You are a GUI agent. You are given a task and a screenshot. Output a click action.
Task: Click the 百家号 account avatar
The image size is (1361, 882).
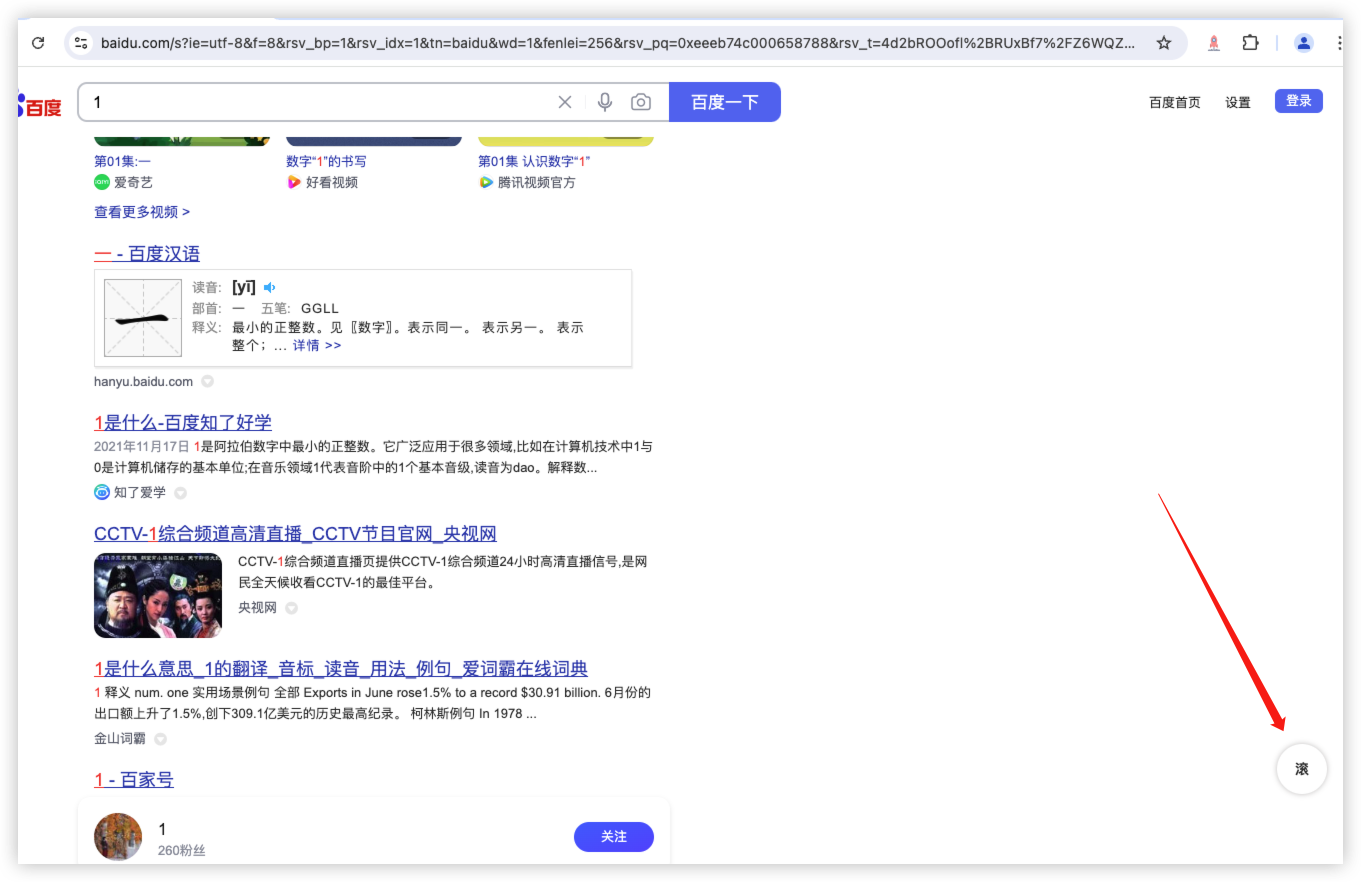click(x=118, y=837)
